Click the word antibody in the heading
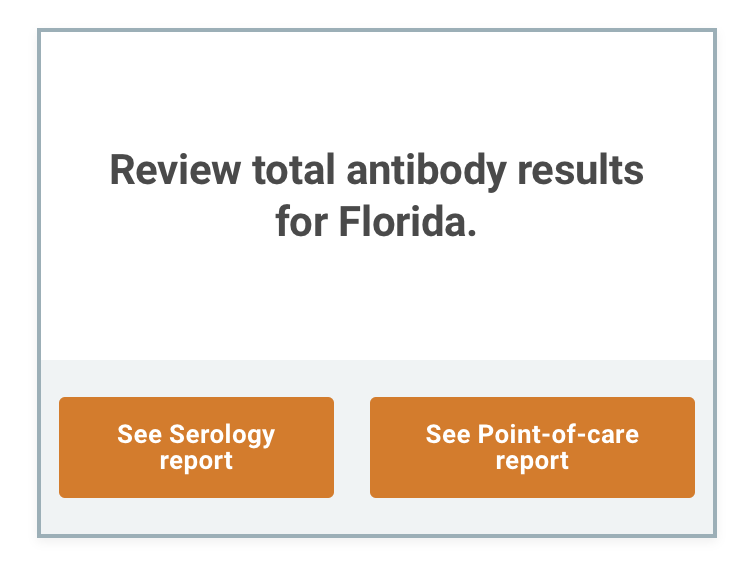Viewport: 754px width, 578px height. pyautogui.click(x=427, y=170)
